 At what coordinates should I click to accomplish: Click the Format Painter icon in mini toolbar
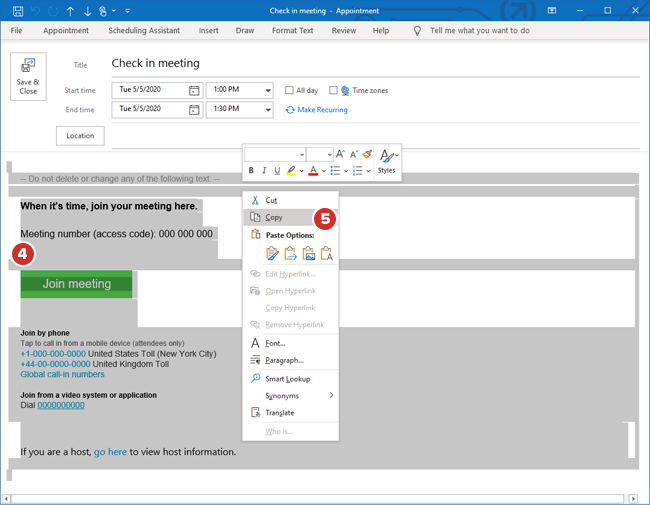367,154
